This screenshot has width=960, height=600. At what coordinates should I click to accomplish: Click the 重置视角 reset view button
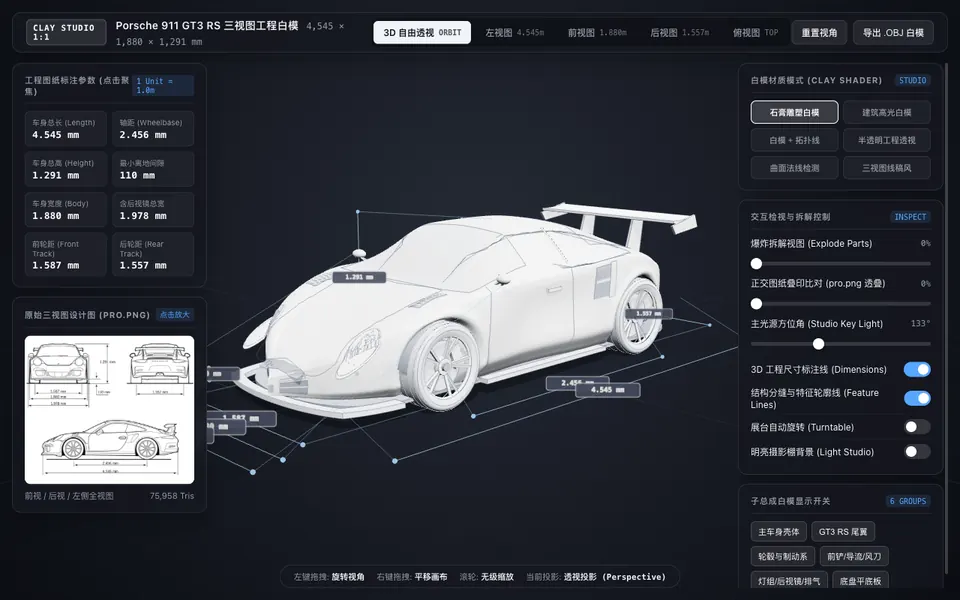[819, 32]
